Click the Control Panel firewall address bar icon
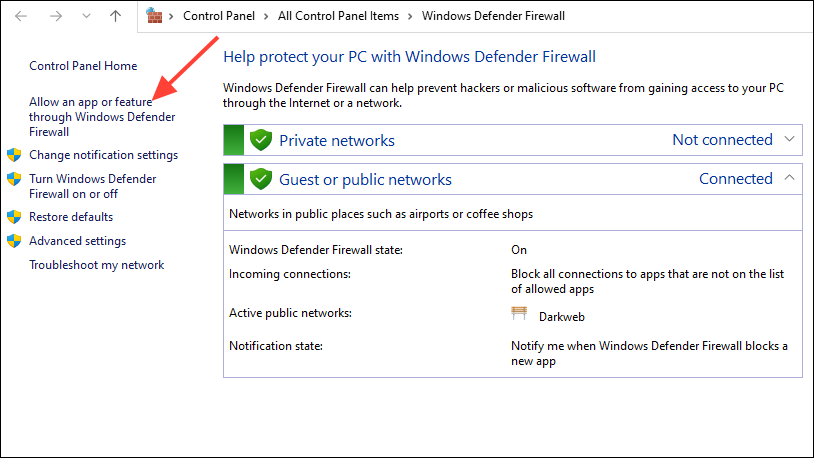Screen dimensions: 814x458 [155, 15]
